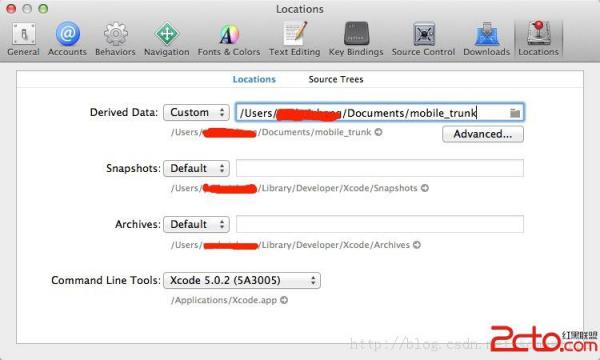Open the Archives Default dropdown
This screenshot has height=360, width=600.
click(x=196, y=224)
